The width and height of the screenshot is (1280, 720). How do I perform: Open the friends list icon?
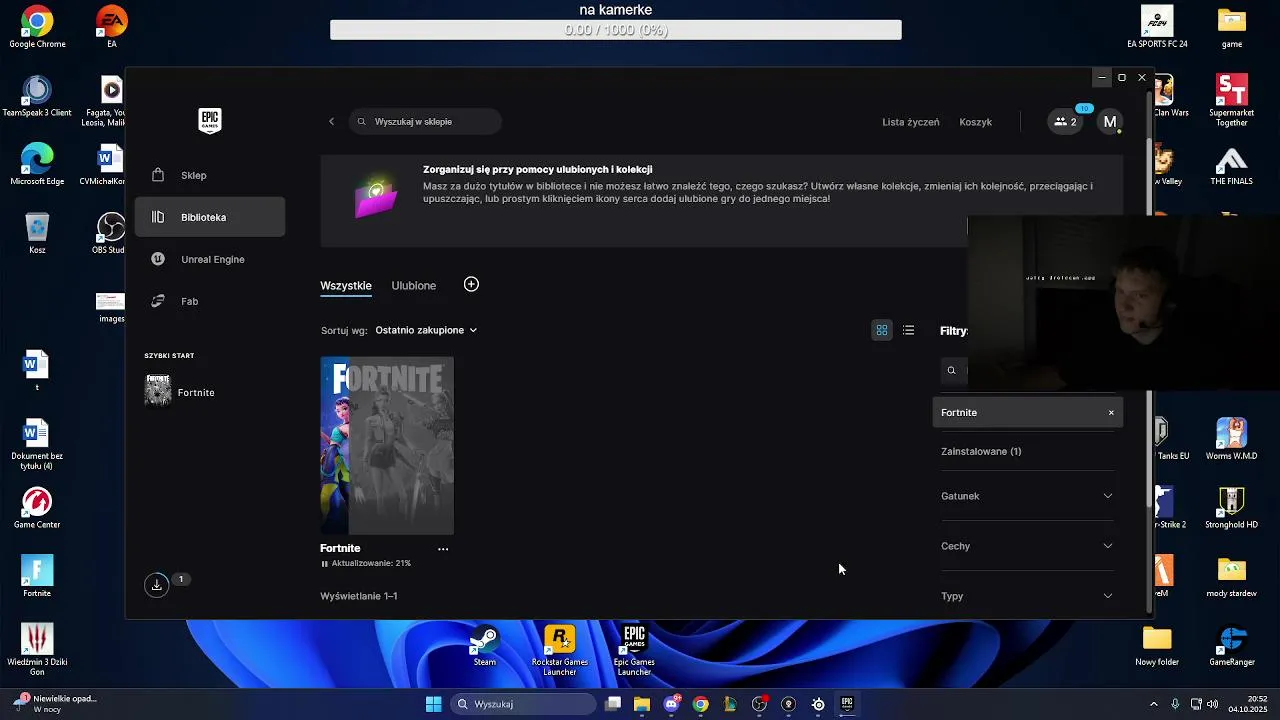(x=1065, y=122)
